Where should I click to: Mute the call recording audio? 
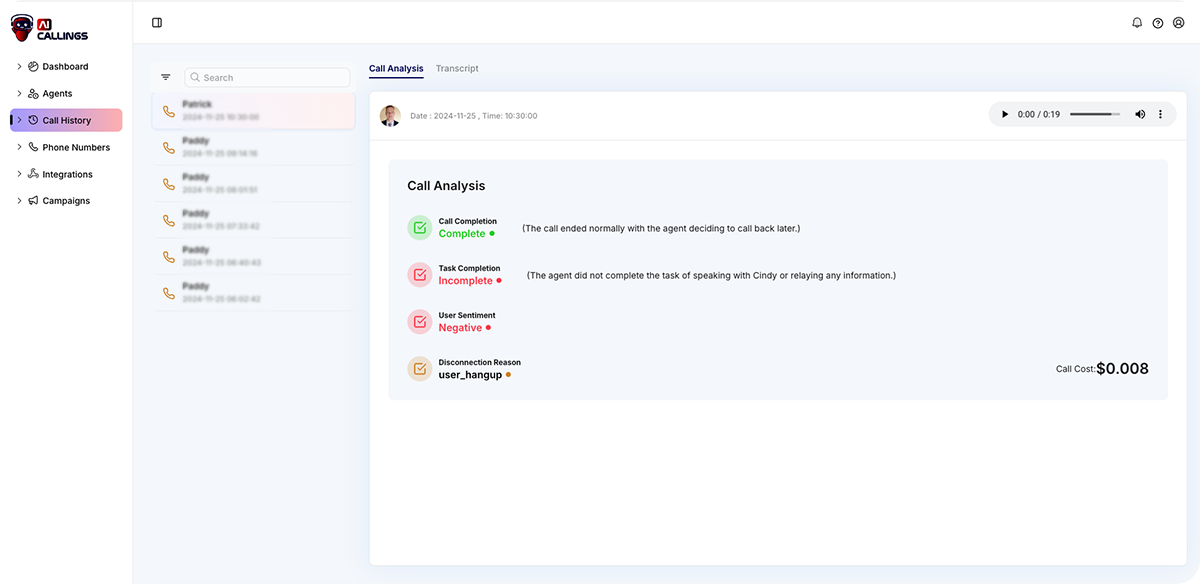point(1140,115)
